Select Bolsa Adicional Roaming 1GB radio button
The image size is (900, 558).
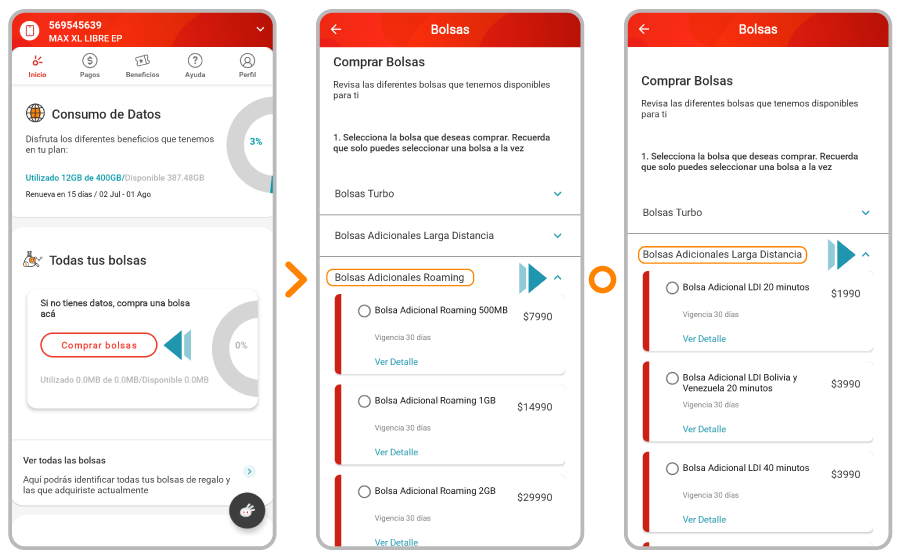click(x=364, y=401)
